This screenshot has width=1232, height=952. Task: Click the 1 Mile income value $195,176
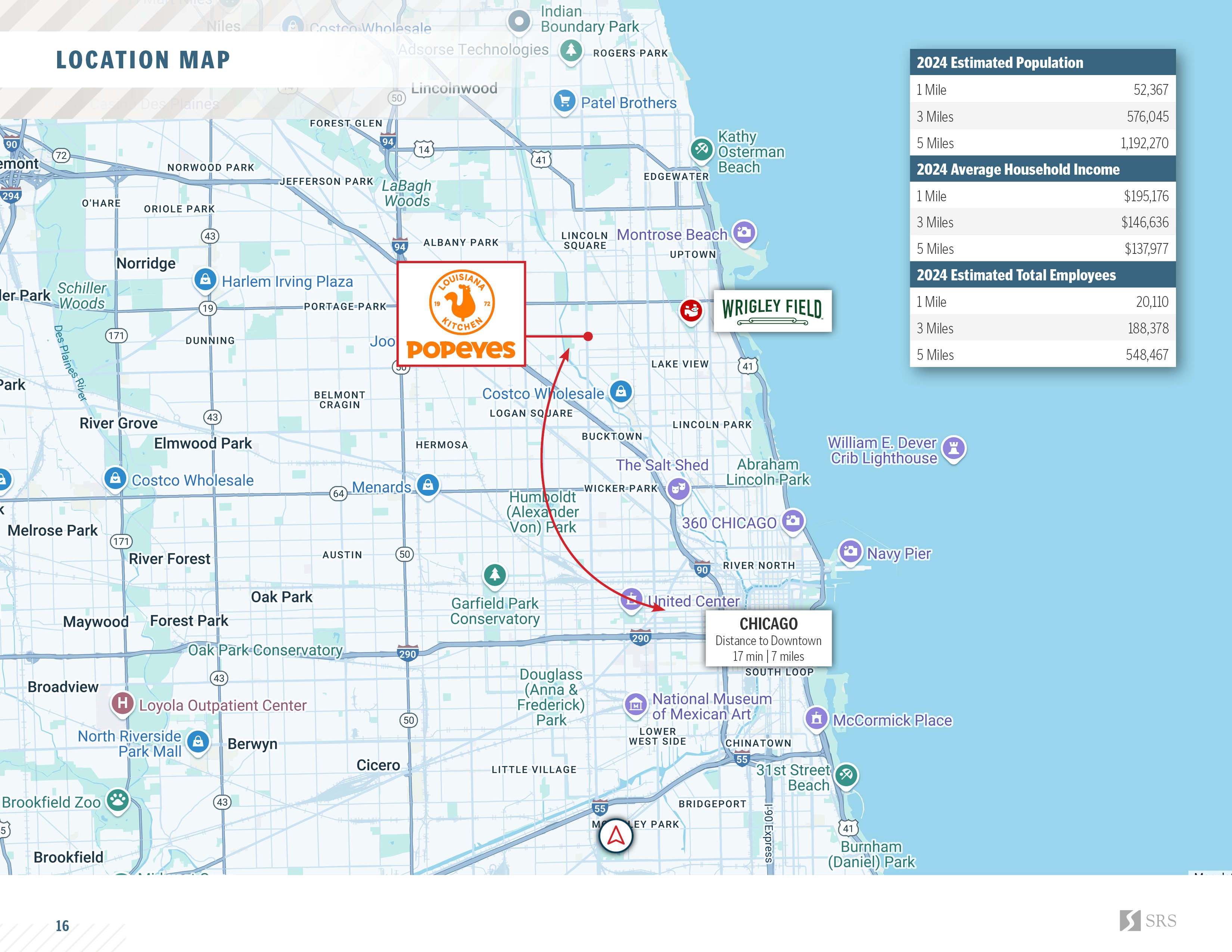click(x=1146, y=196)
